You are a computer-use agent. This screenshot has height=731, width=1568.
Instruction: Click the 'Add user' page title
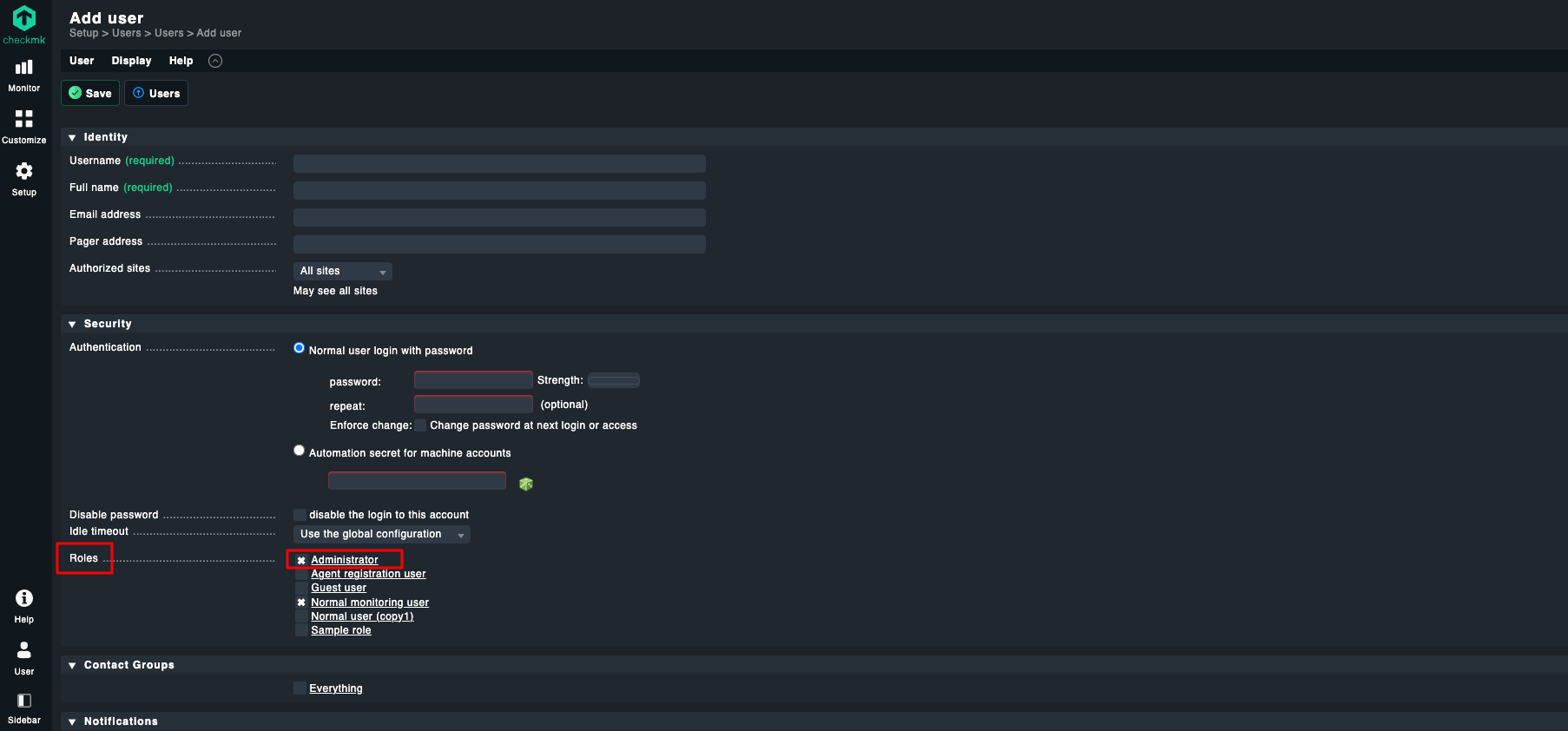tap(107, 18)
